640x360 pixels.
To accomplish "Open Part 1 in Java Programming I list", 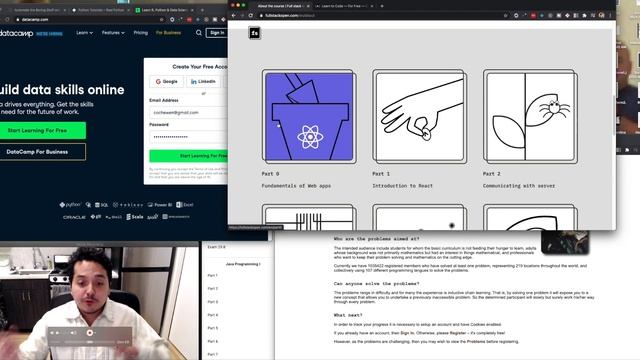I will tap(213, 276).
